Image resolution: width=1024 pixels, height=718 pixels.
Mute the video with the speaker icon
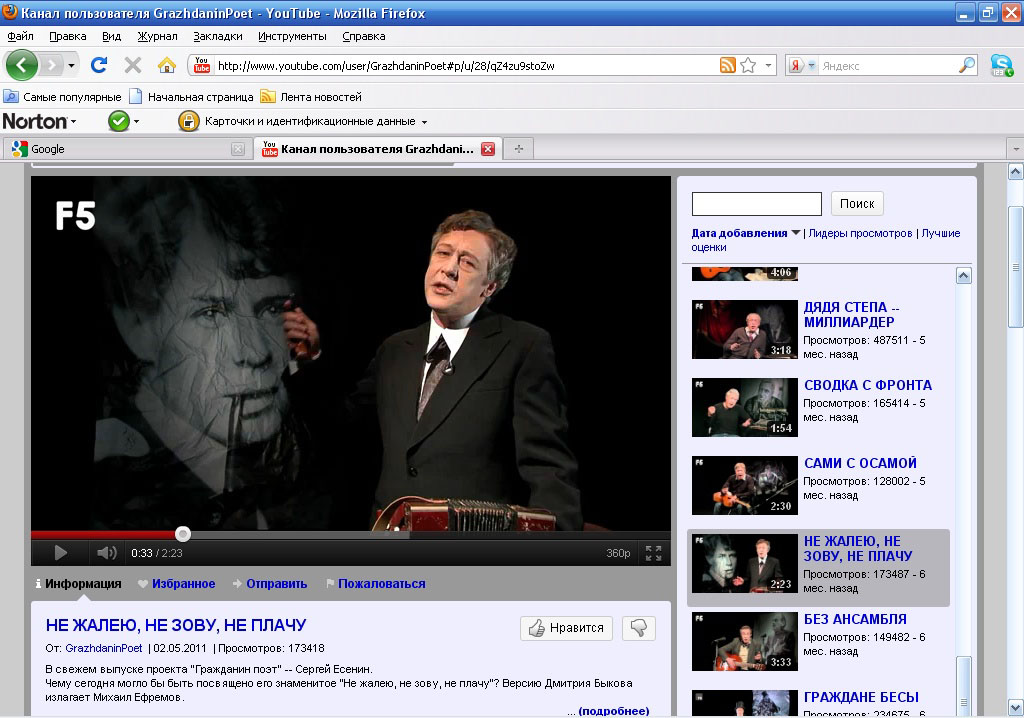pyautogui.click(x=106, y=553)
